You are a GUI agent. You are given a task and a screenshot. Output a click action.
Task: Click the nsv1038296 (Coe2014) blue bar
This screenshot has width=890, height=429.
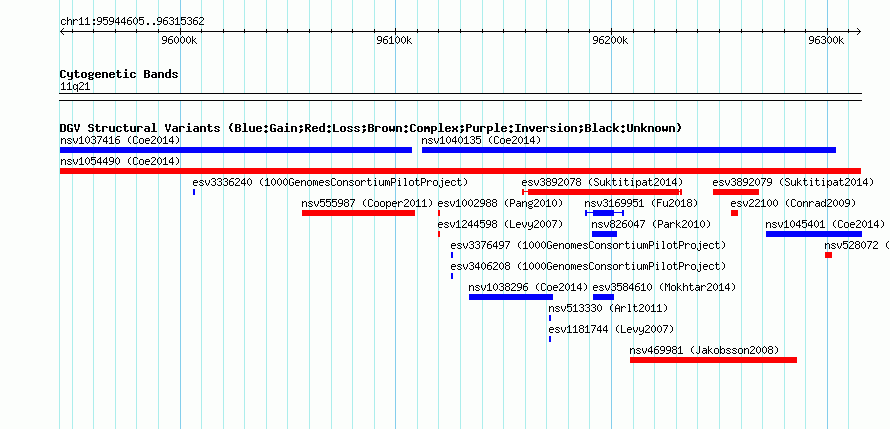[511, 297]
